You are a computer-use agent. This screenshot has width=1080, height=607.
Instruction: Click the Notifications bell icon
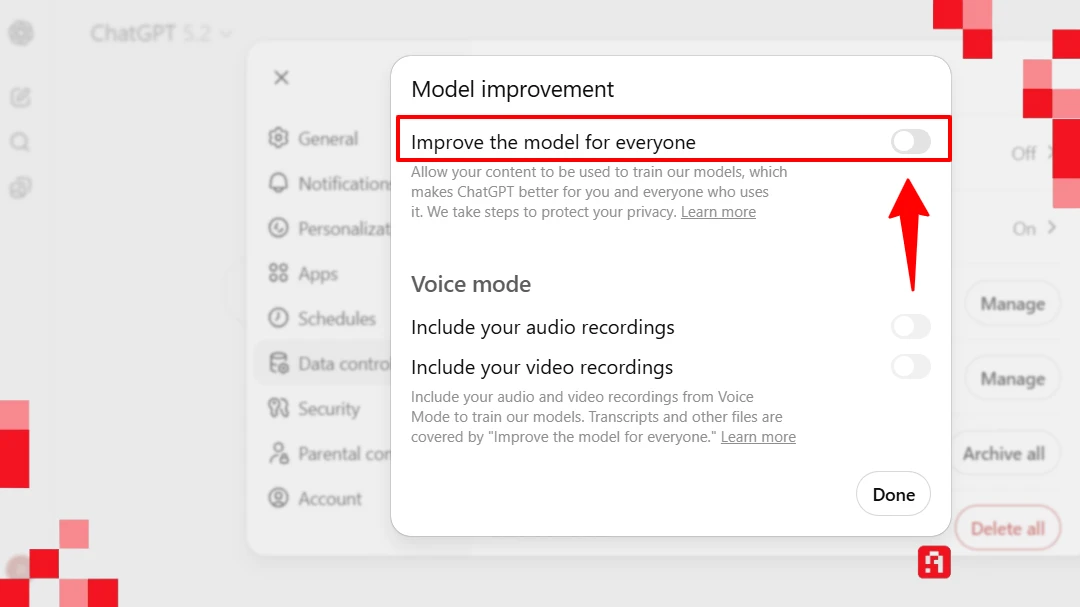click(279, 183)
